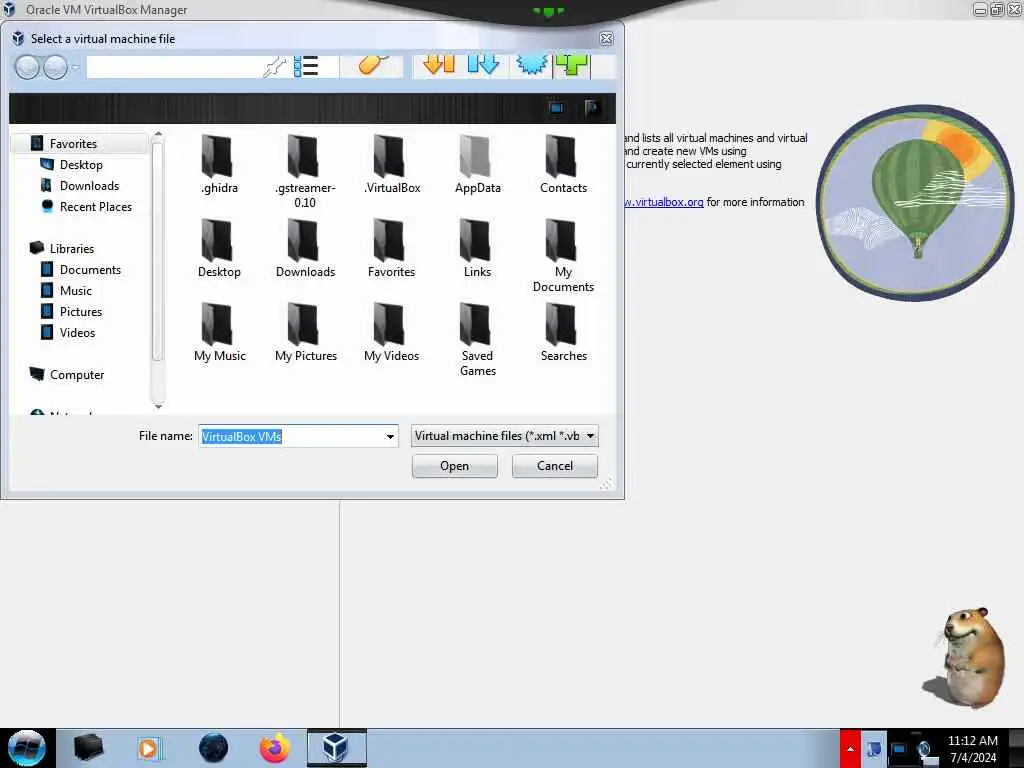Image resolution: width=1024 pixels, height=768 pixels.
Task: Go forward using the round forward button
Action: point(55,67)
